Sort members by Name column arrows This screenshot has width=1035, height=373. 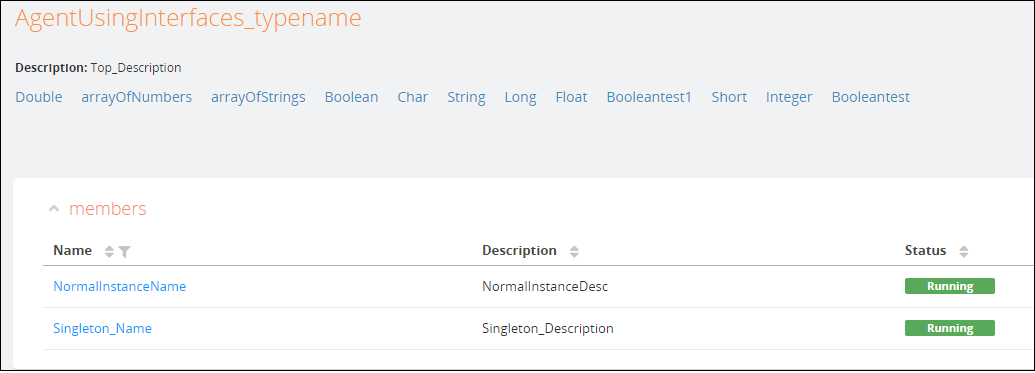tap(110, 252)
